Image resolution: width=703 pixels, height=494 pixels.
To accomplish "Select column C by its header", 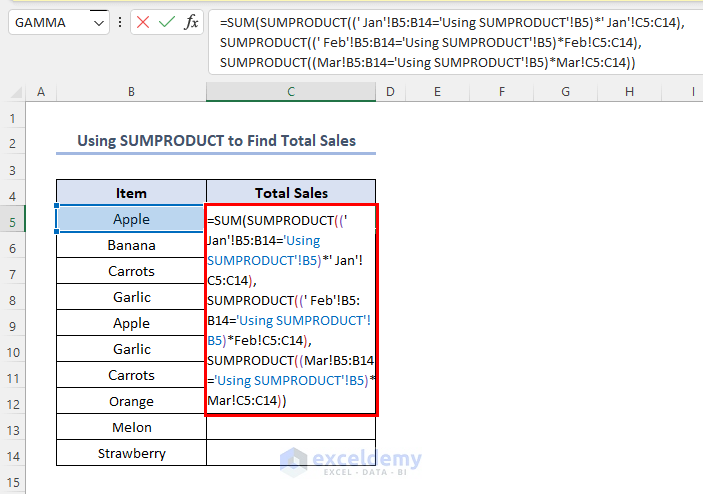I will click(291, 92).
